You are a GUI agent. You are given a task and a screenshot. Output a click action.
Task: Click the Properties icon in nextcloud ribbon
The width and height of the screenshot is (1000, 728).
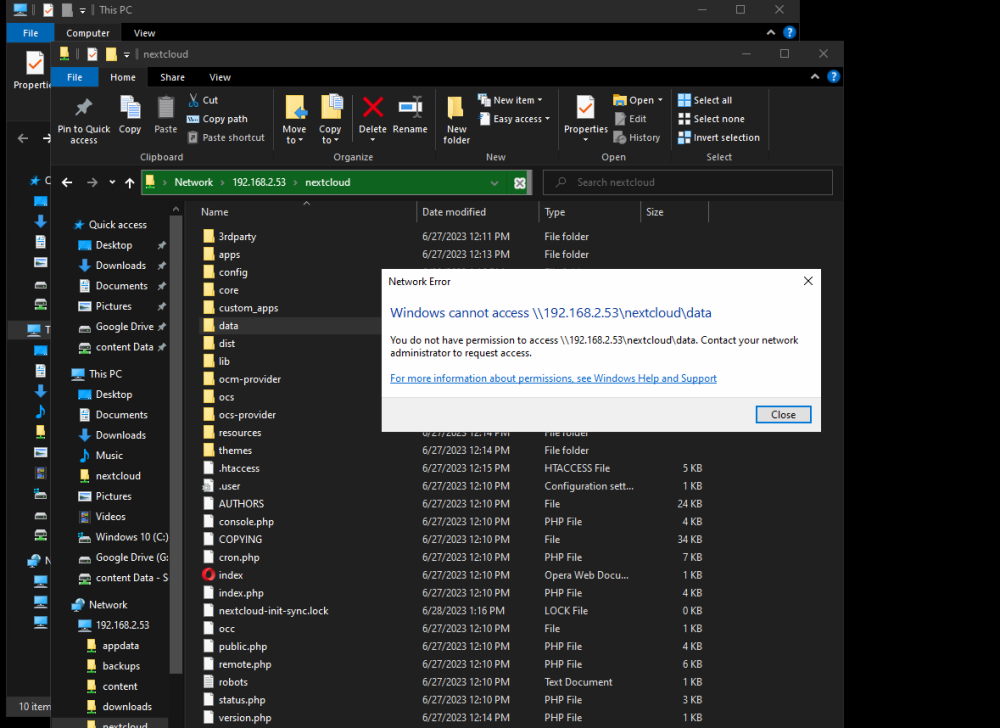(x=585, y=108)
